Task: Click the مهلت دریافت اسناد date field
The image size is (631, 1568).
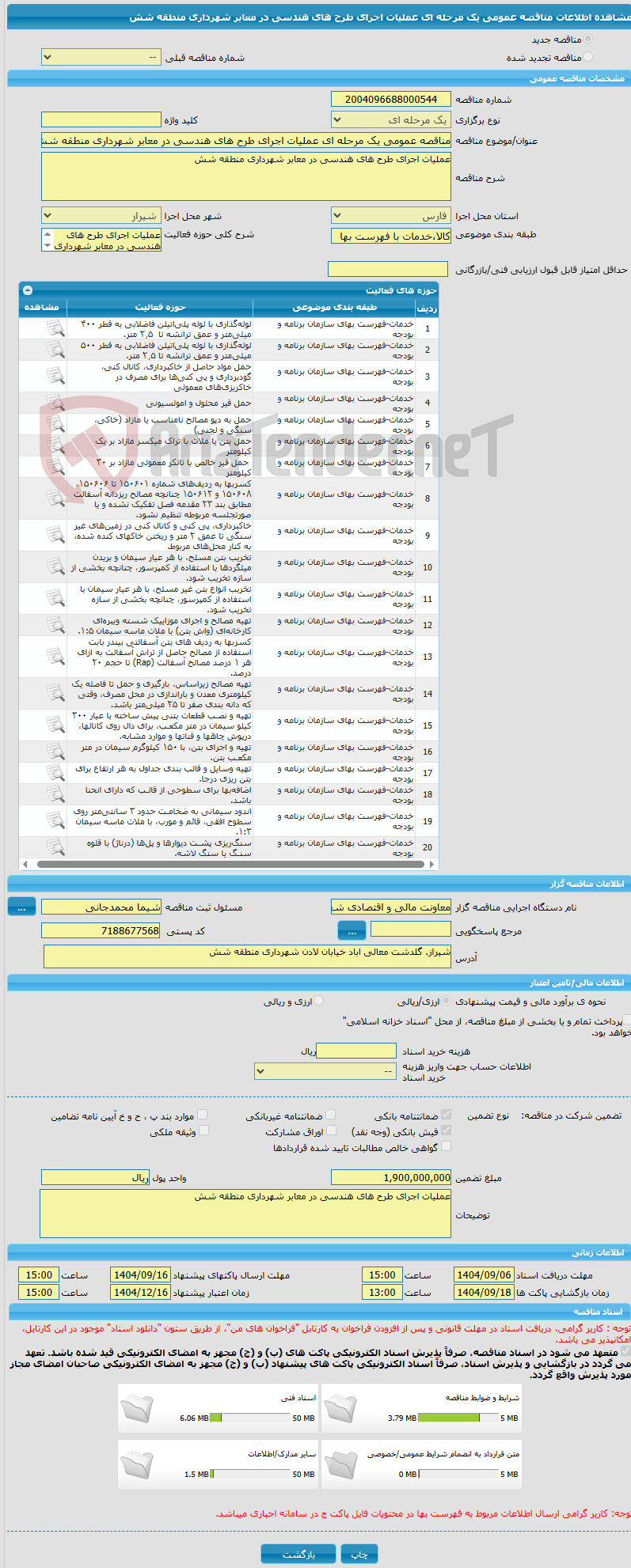Action: pyautogui.click(x=484, y=1274)
